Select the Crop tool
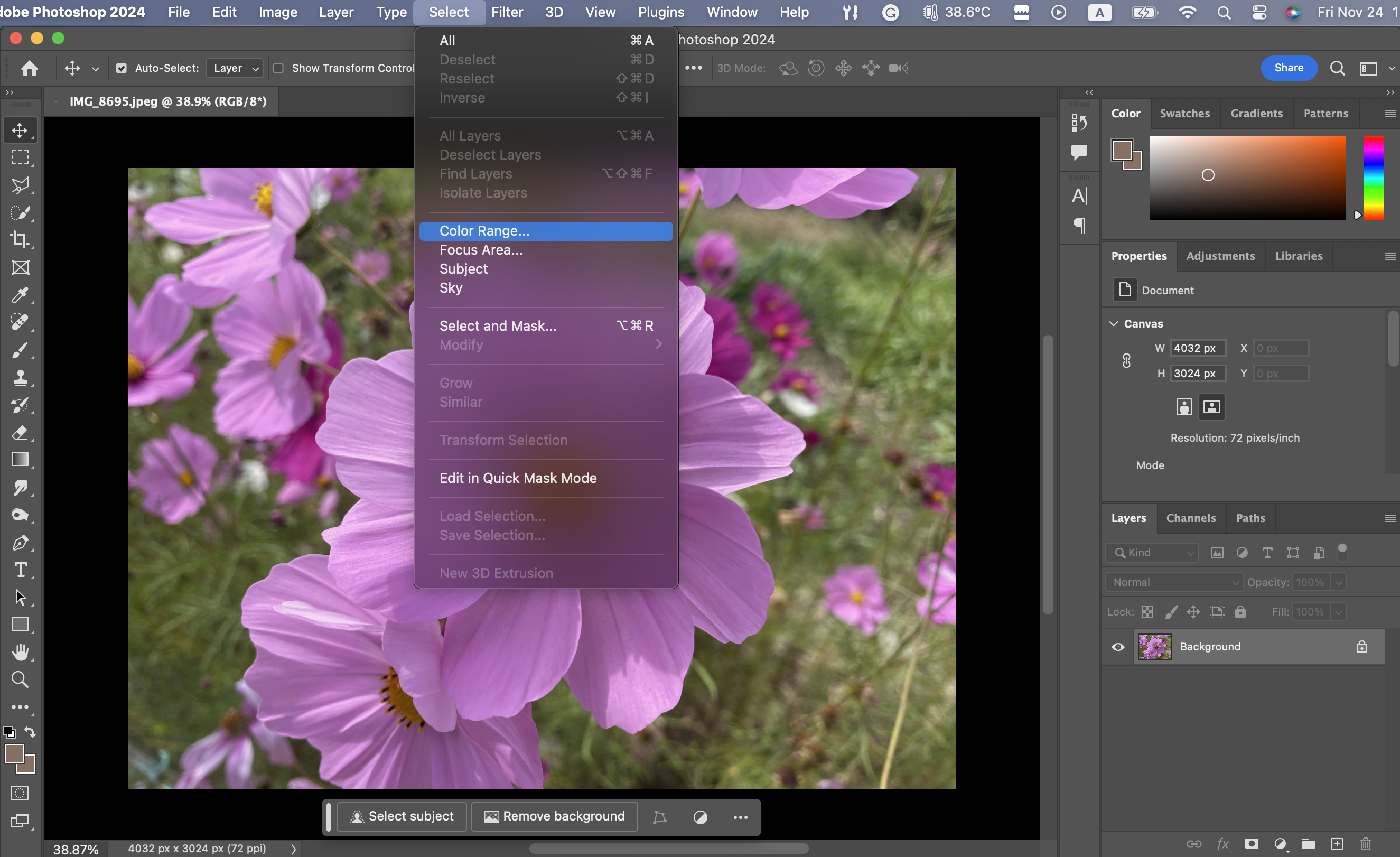This screenshot has height=857, width=1400. click(20, 240)
